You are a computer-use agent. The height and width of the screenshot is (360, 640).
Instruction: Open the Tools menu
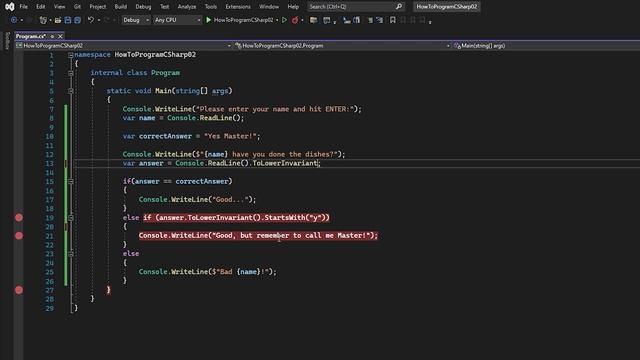(x=211, y=7)
